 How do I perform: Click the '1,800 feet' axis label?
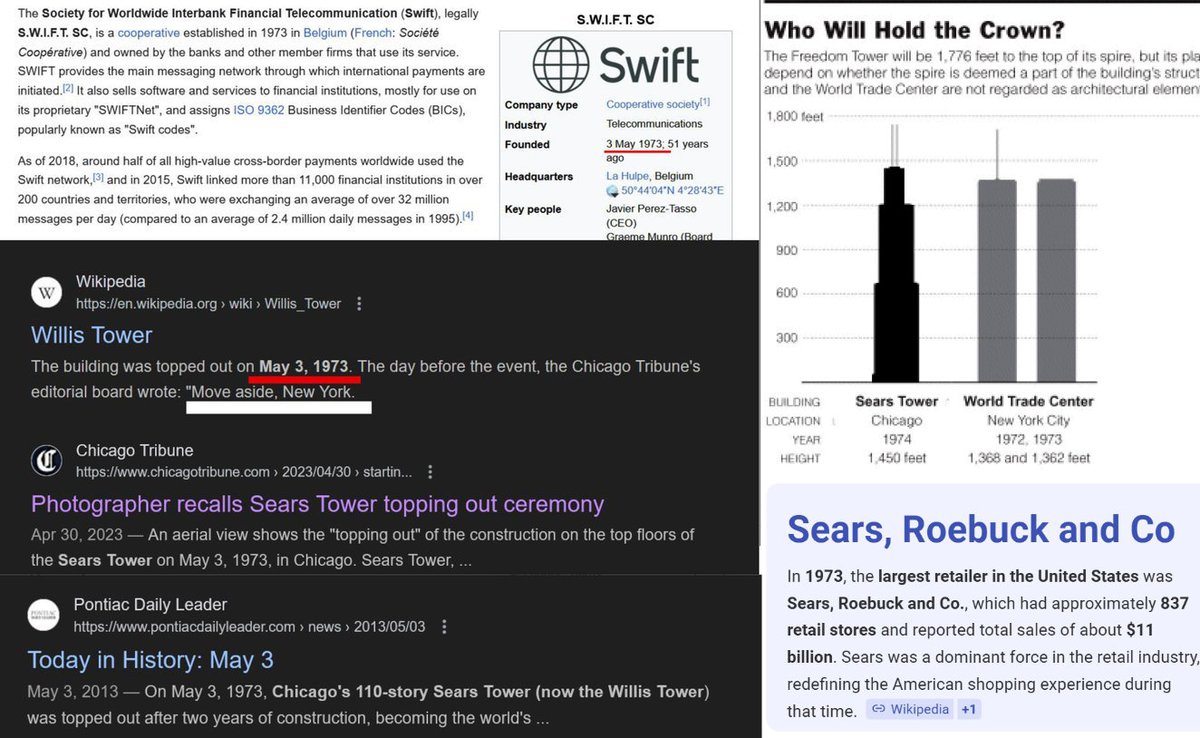pyautogui.click(x=795, y=117)
